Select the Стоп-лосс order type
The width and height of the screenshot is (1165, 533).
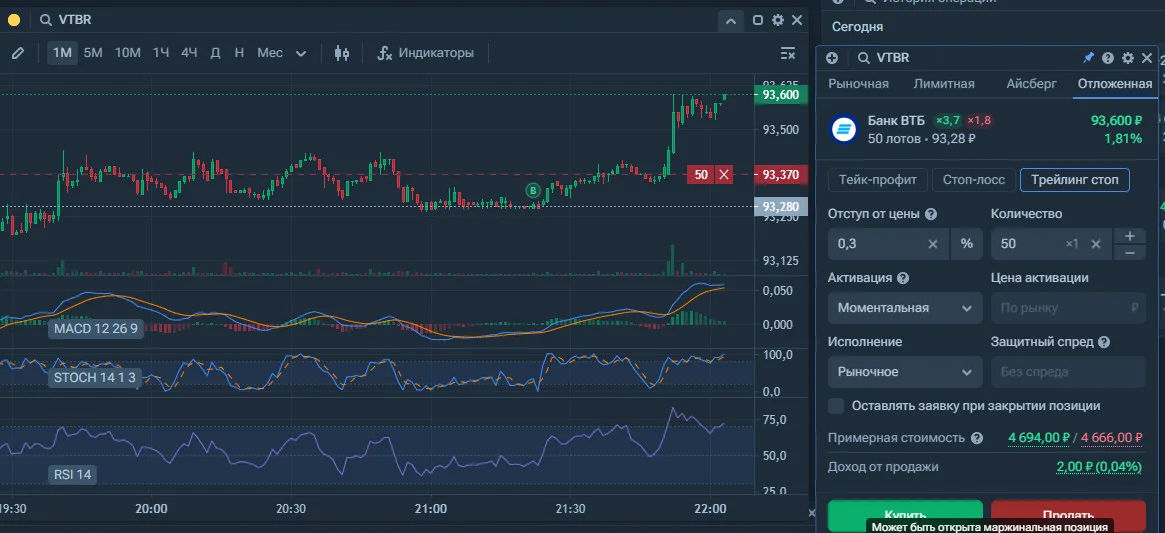pyautogui.click(x=973, y=180)
